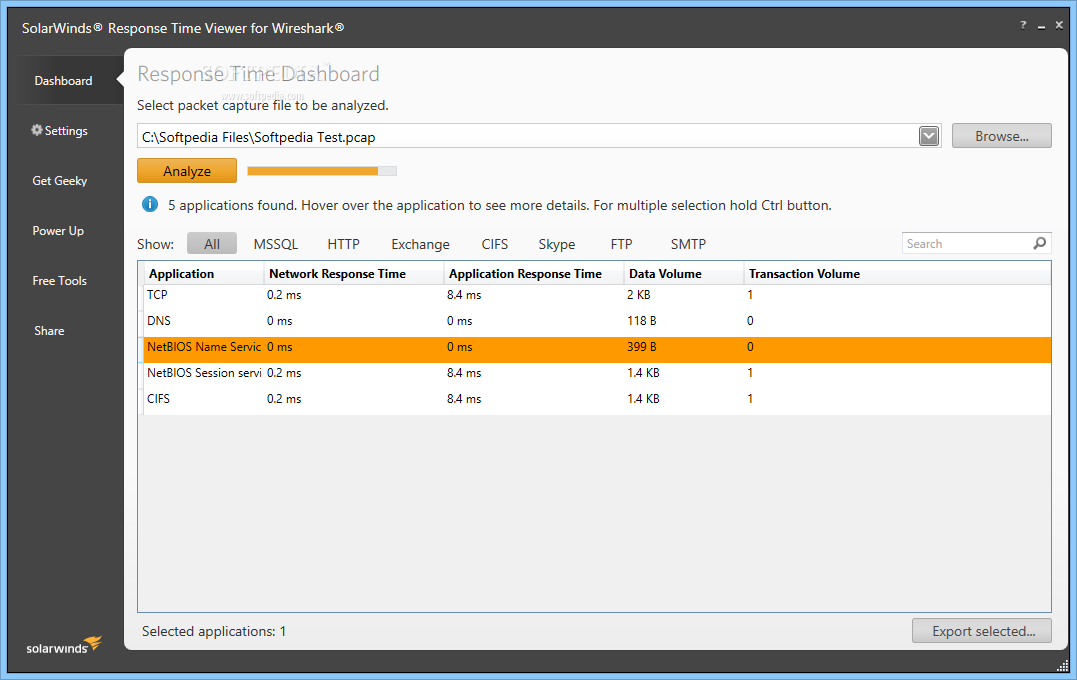Screen dimensions: 1077x680
Task: Open the Get Geeky section
Action: pos(60,181)
